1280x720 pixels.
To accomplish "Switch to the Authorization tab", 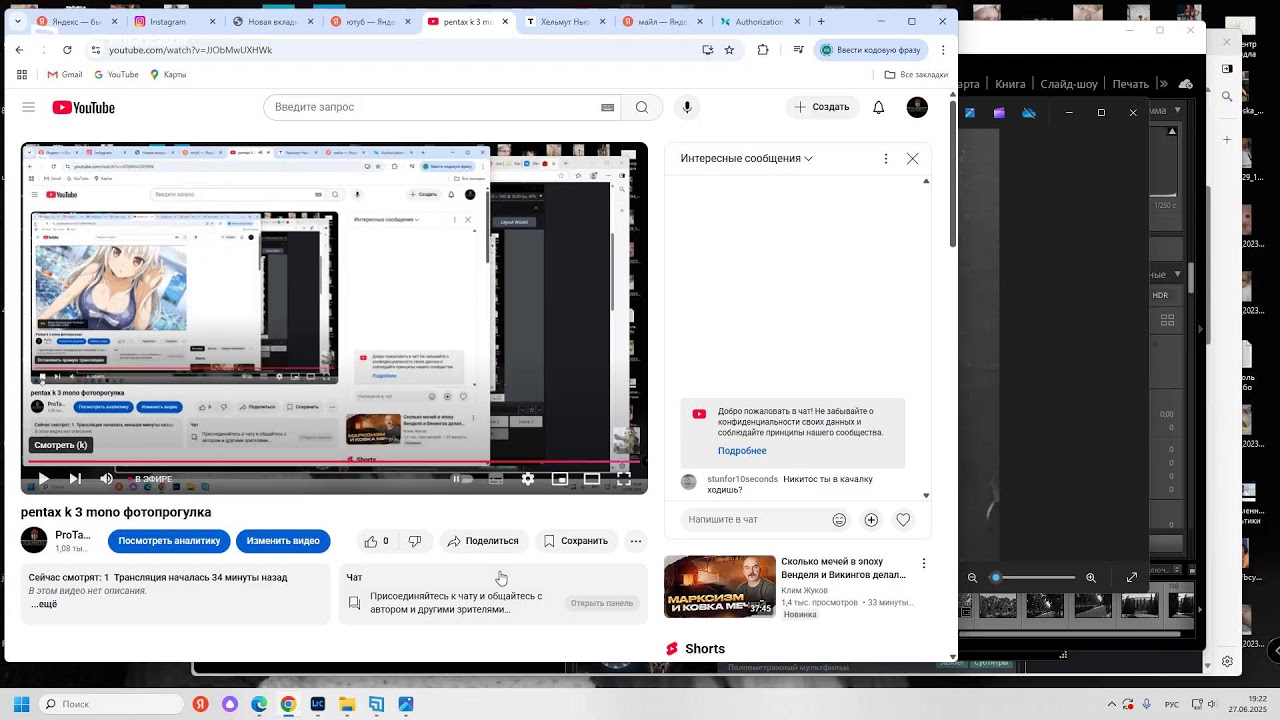I will click(759, 21).
